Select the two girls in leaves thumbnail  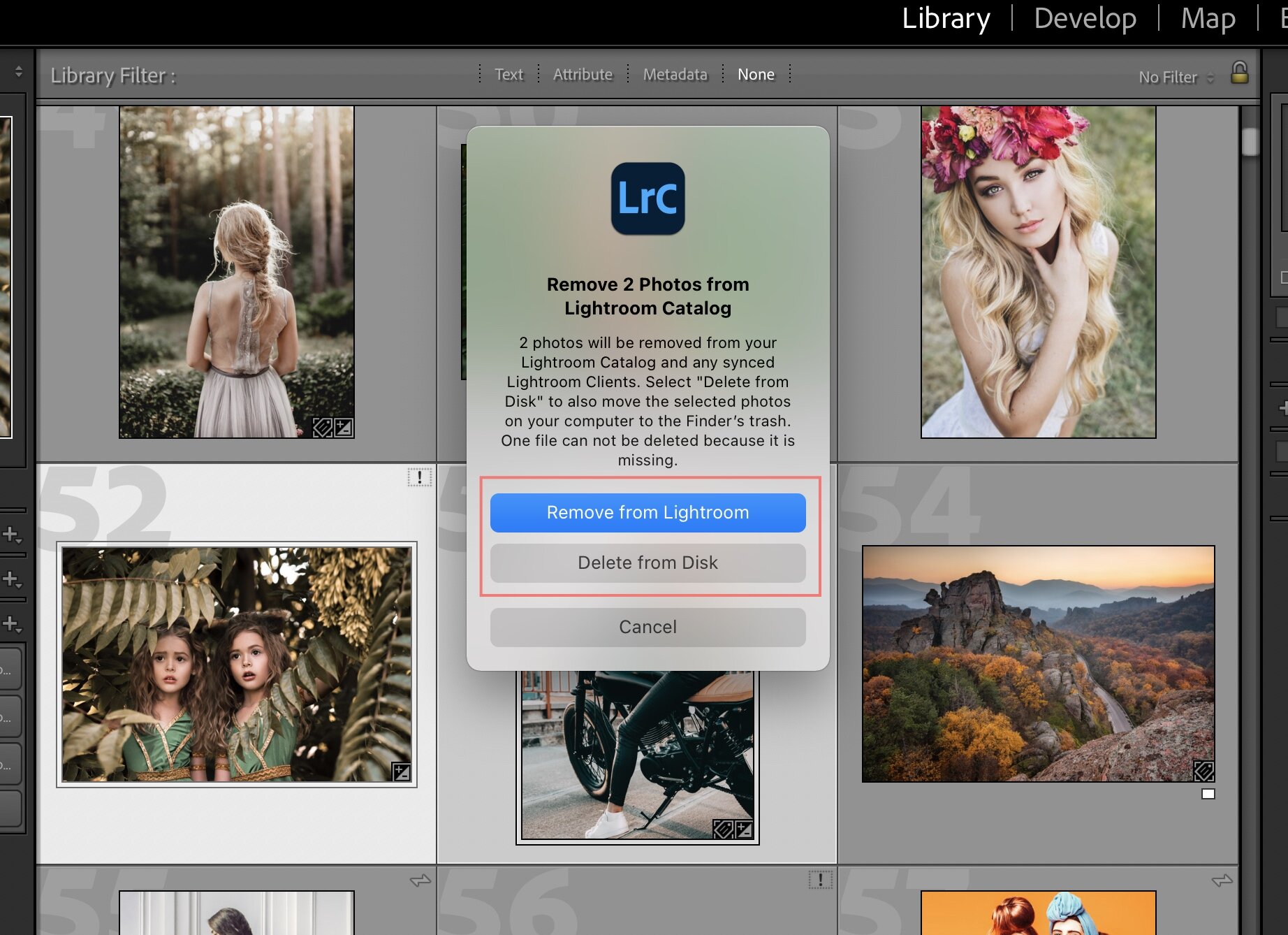pos(237,664)
